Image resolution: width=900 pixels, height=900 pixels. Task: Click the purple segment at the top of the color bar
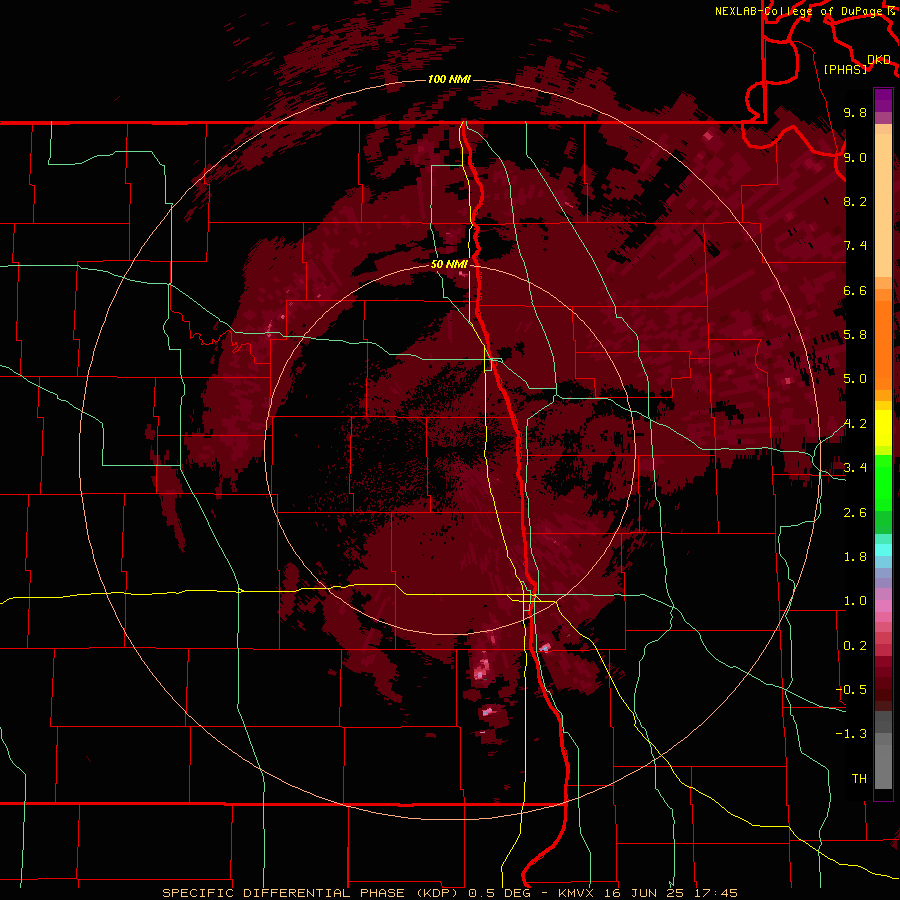pyautogui.click(x=883, y=100)
